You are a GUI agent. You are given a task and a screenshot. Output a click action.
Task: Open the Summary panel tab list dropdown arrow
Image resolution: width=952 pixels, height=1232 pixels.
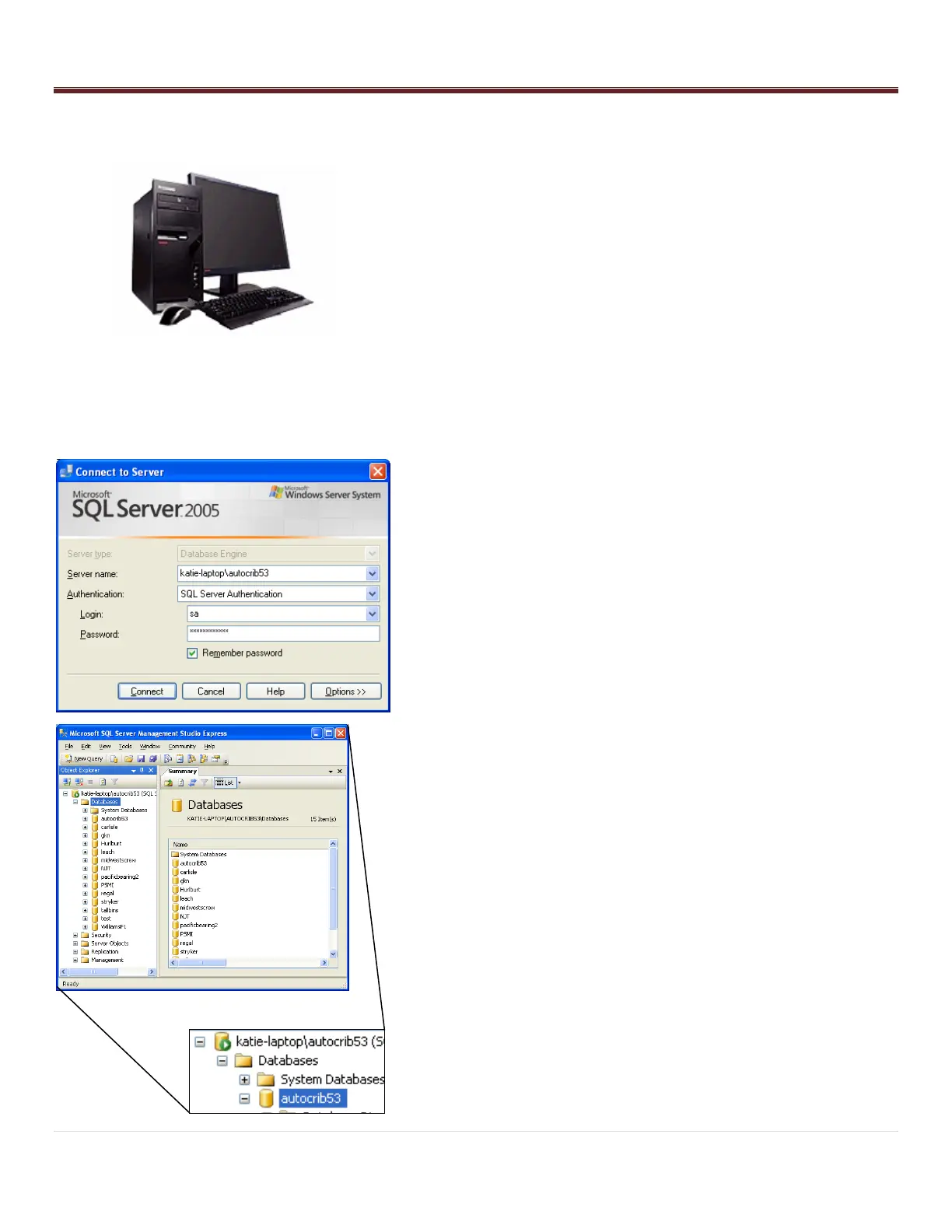331,772
